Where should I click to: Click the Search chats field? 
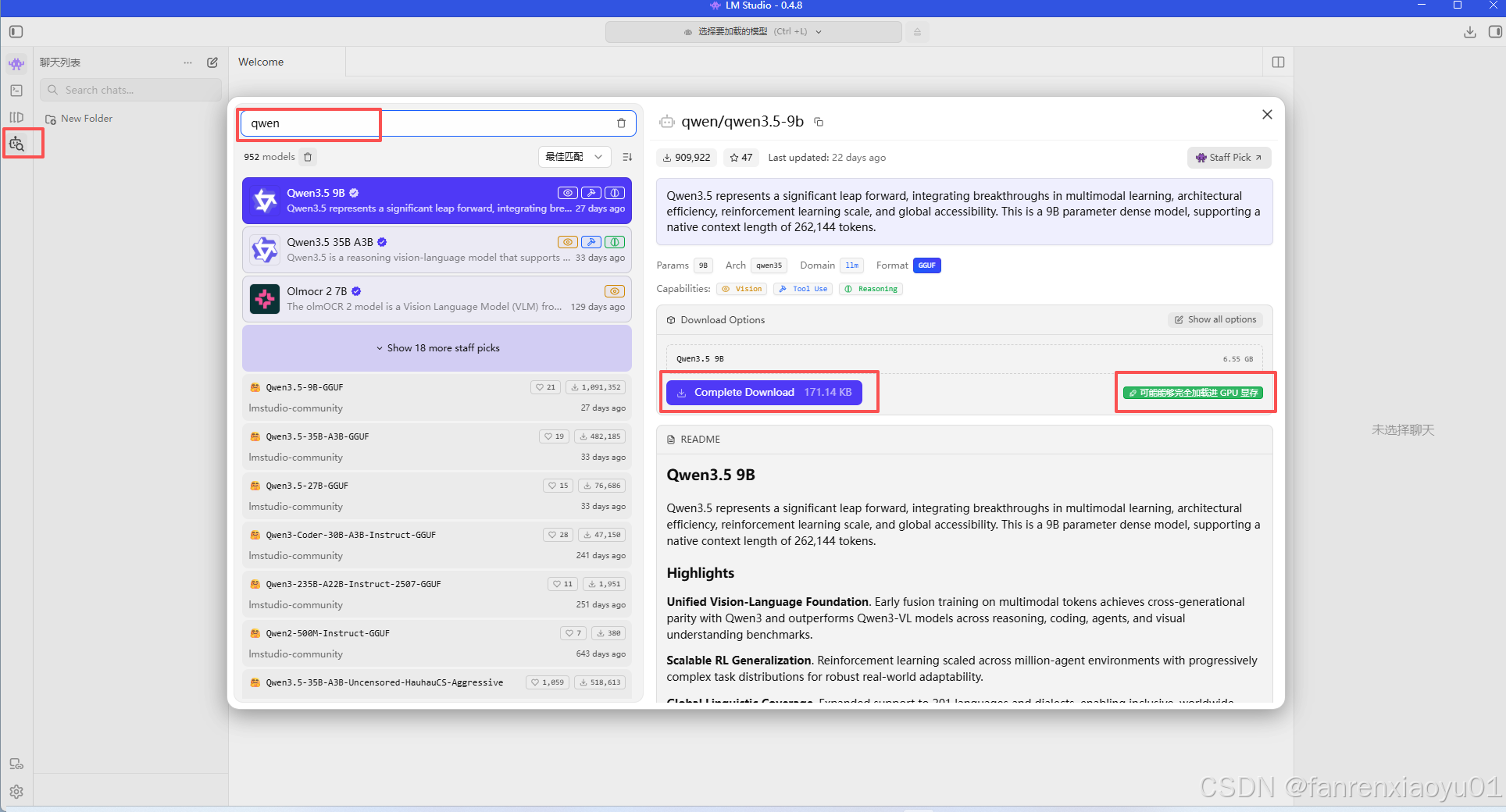point(130,90)
